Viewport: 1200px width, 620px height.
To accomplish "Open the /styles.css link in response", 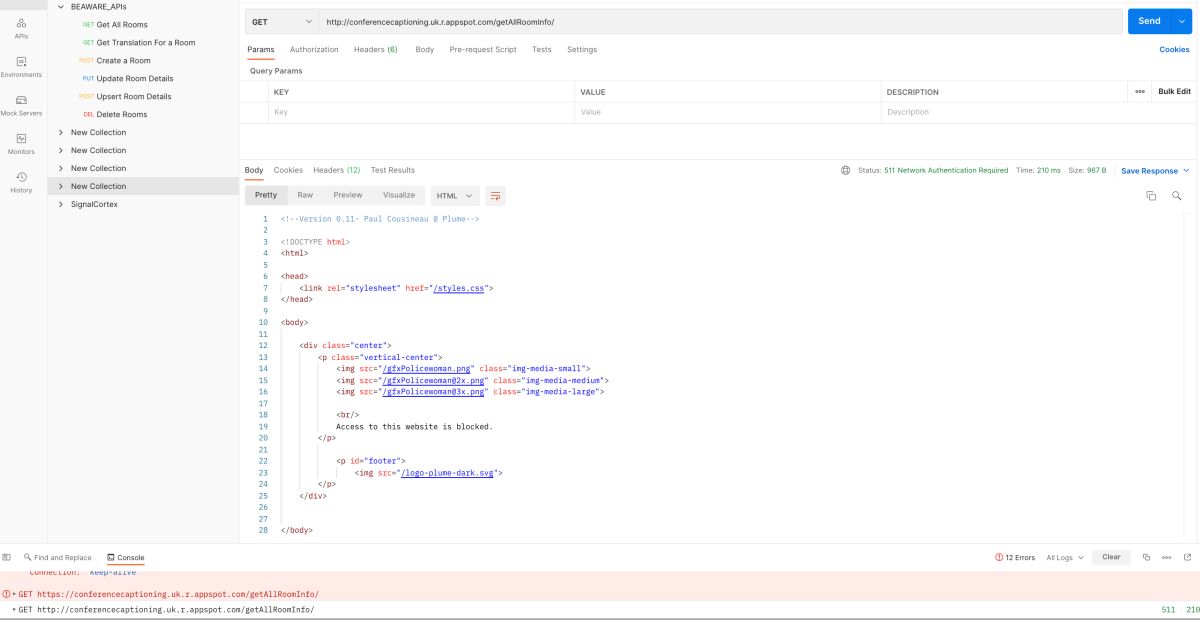I will [459, 287].
